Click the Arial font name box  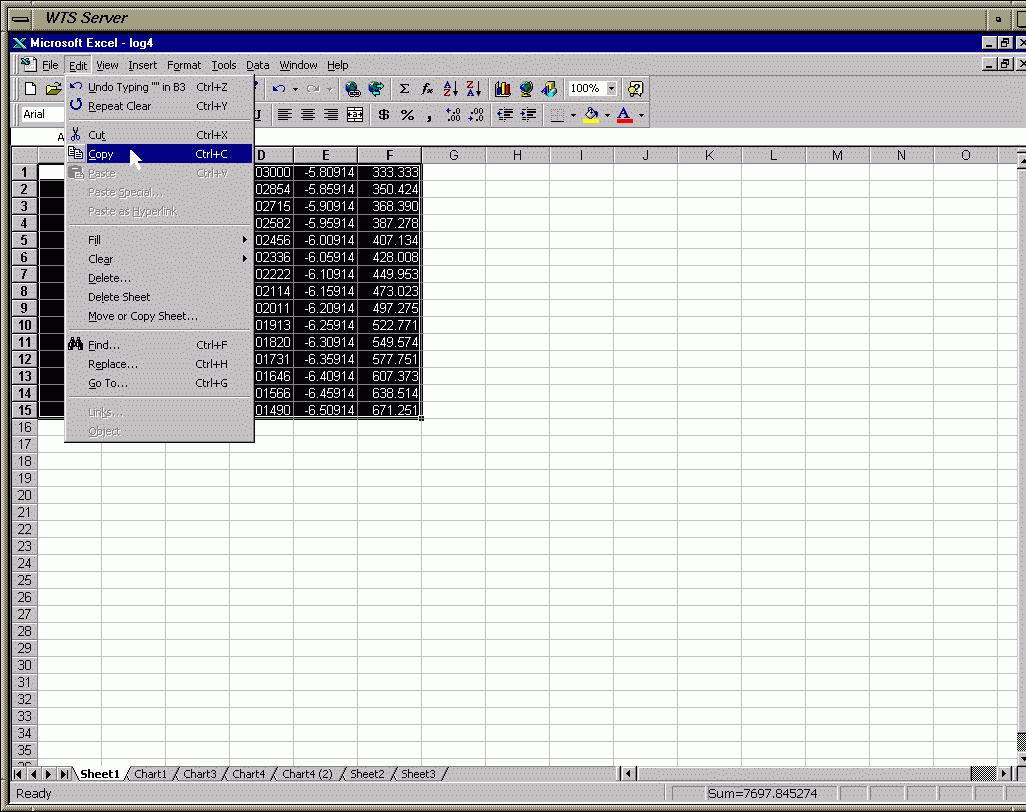40,114
